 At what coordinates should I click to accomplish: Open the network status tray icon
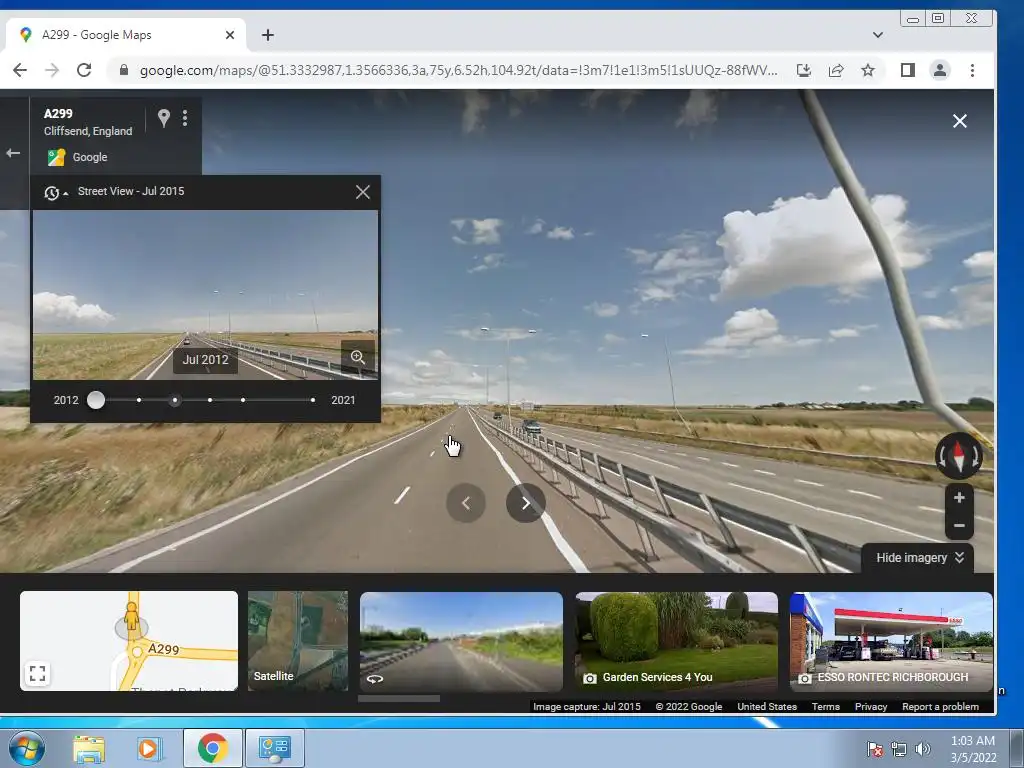[x=899, y=749]
